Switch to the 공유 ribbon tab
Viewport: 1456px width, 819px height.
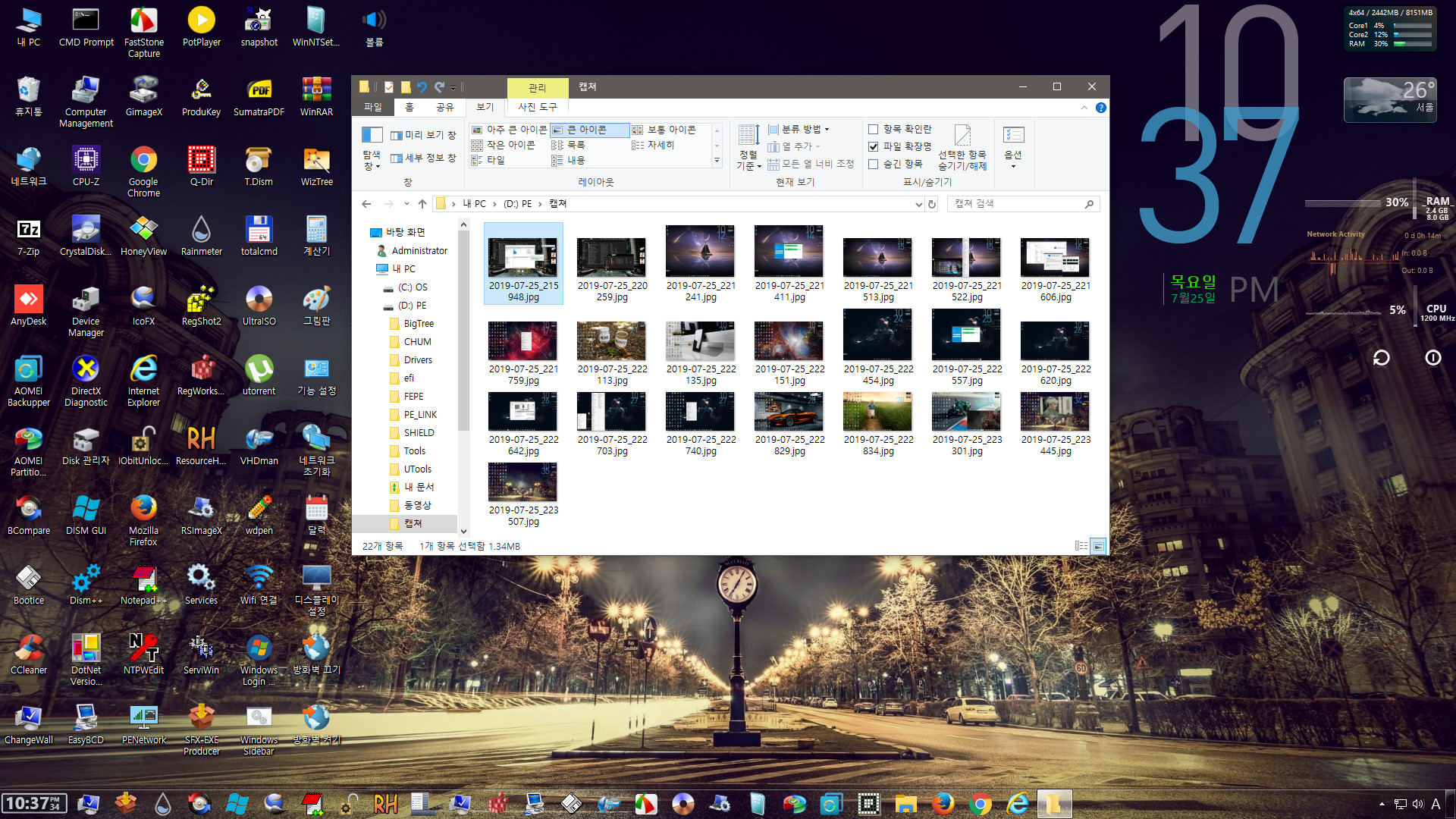[445, 108]
